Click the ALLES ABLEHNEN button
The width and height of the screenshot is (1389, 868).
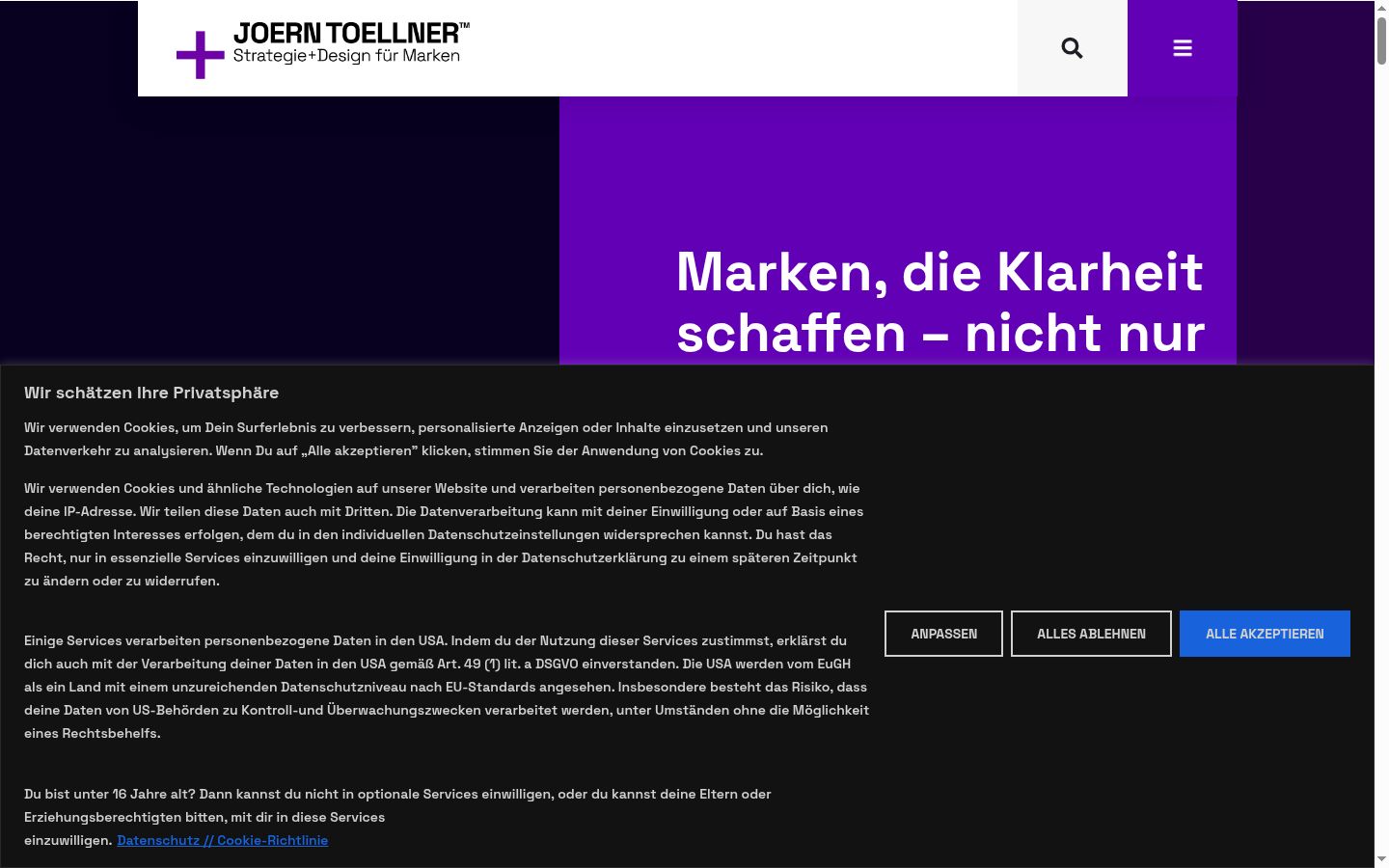[1091, 634]
